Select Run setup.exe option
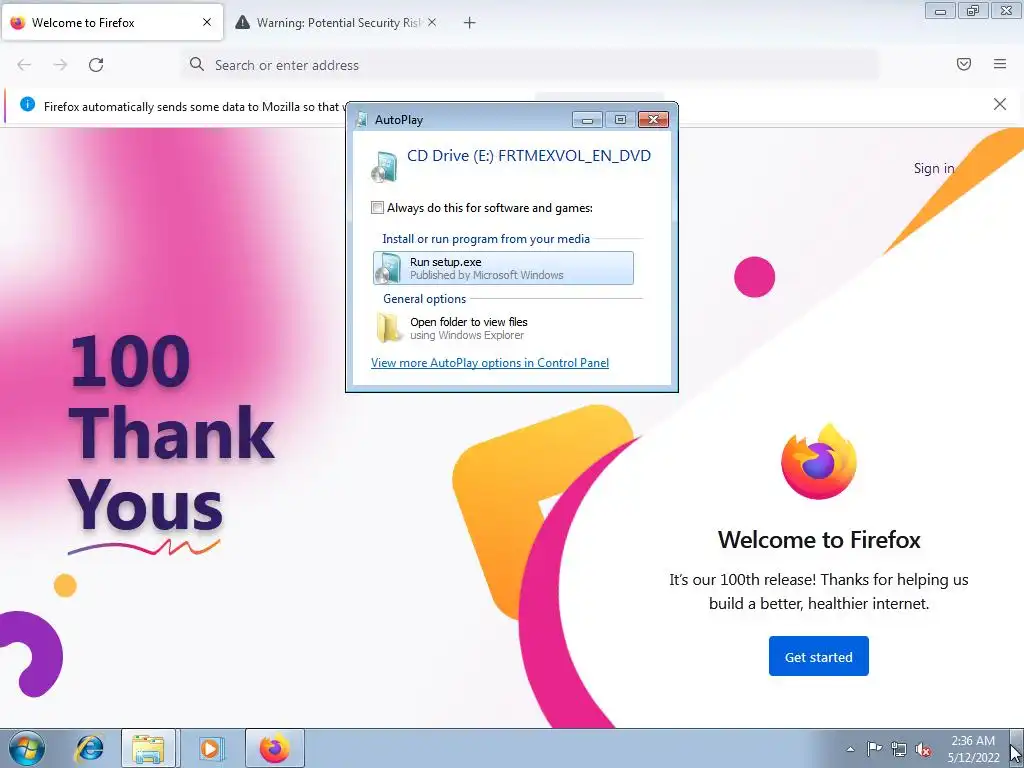The width and height of the screenshot is (1024, 768). click(x=503, y=268)
